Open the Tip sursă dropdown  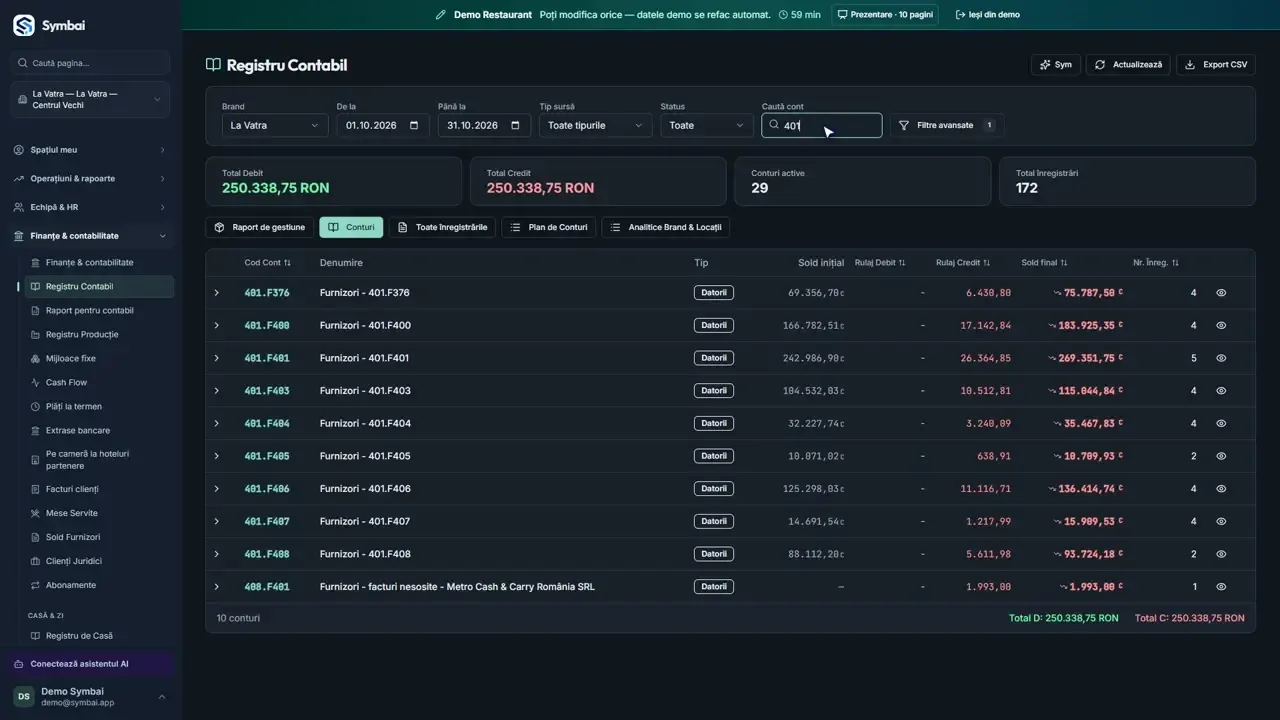point(596,125)
